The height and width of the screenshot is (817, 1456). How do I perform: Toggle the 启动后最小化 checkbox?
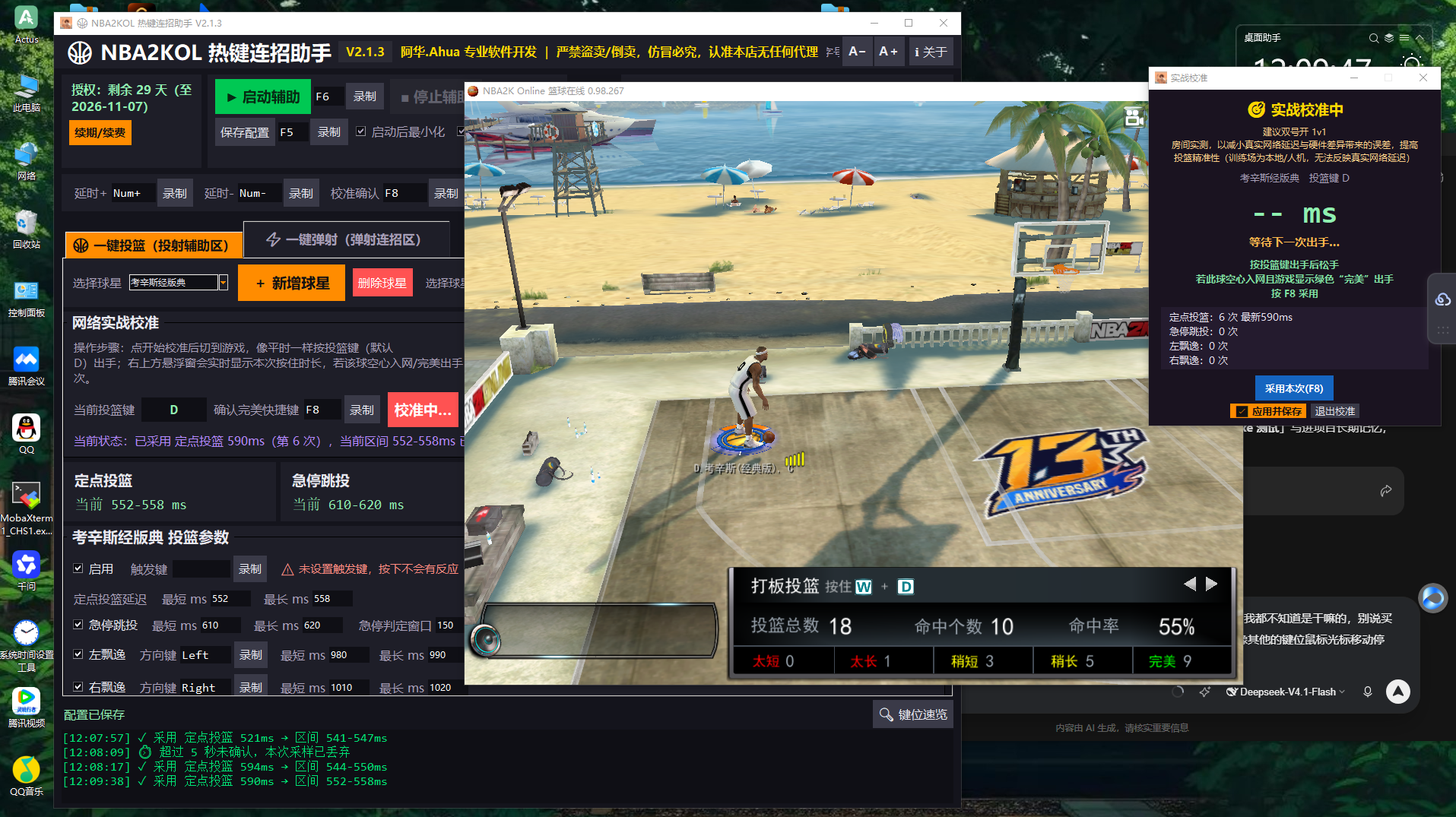[361, 131]
